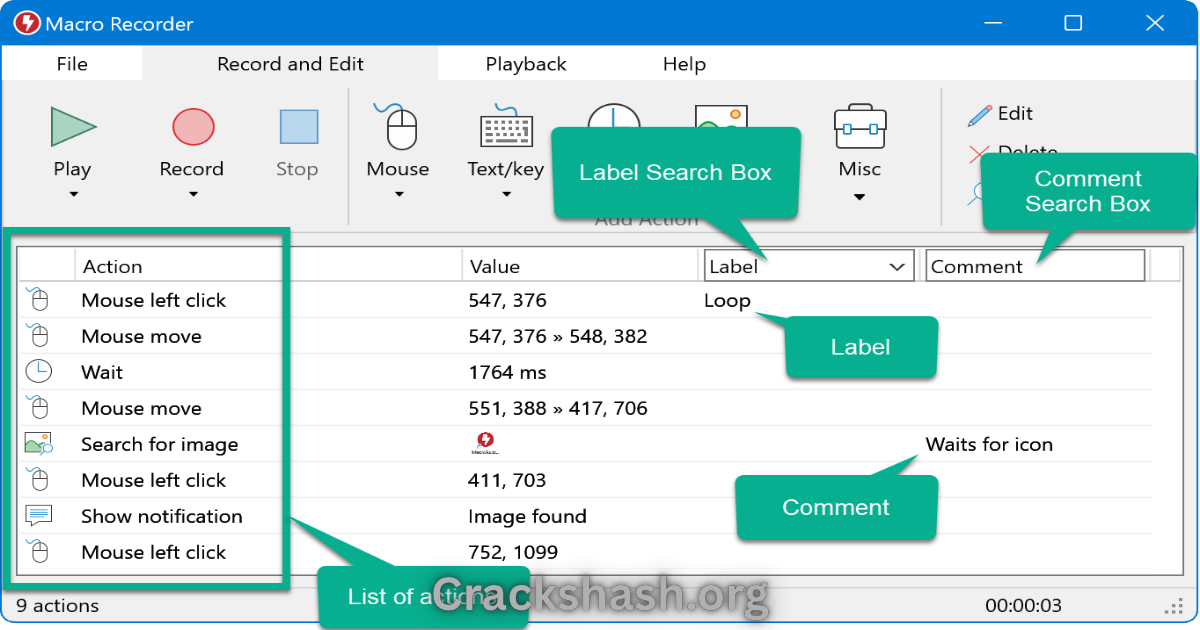Image resolution: width=1200 pixels, height=630 pixels.
Task: Click the Action column header
Action: (x=113, y=266)
